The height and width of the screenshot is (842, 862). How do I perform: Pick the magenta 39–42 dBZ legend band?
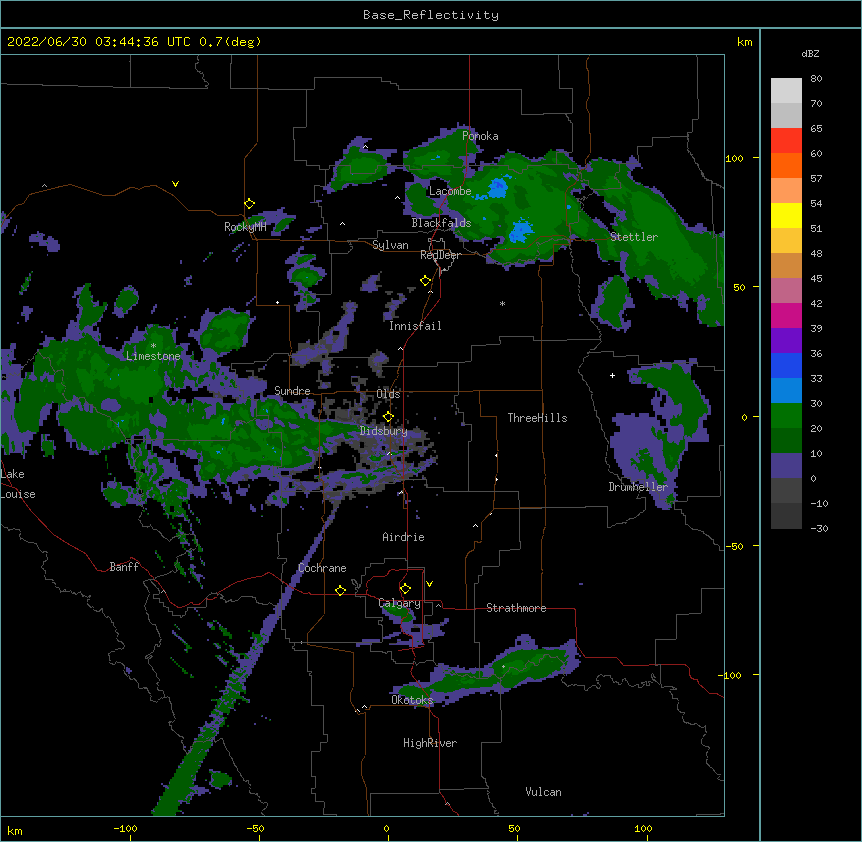tap(786, 315)
